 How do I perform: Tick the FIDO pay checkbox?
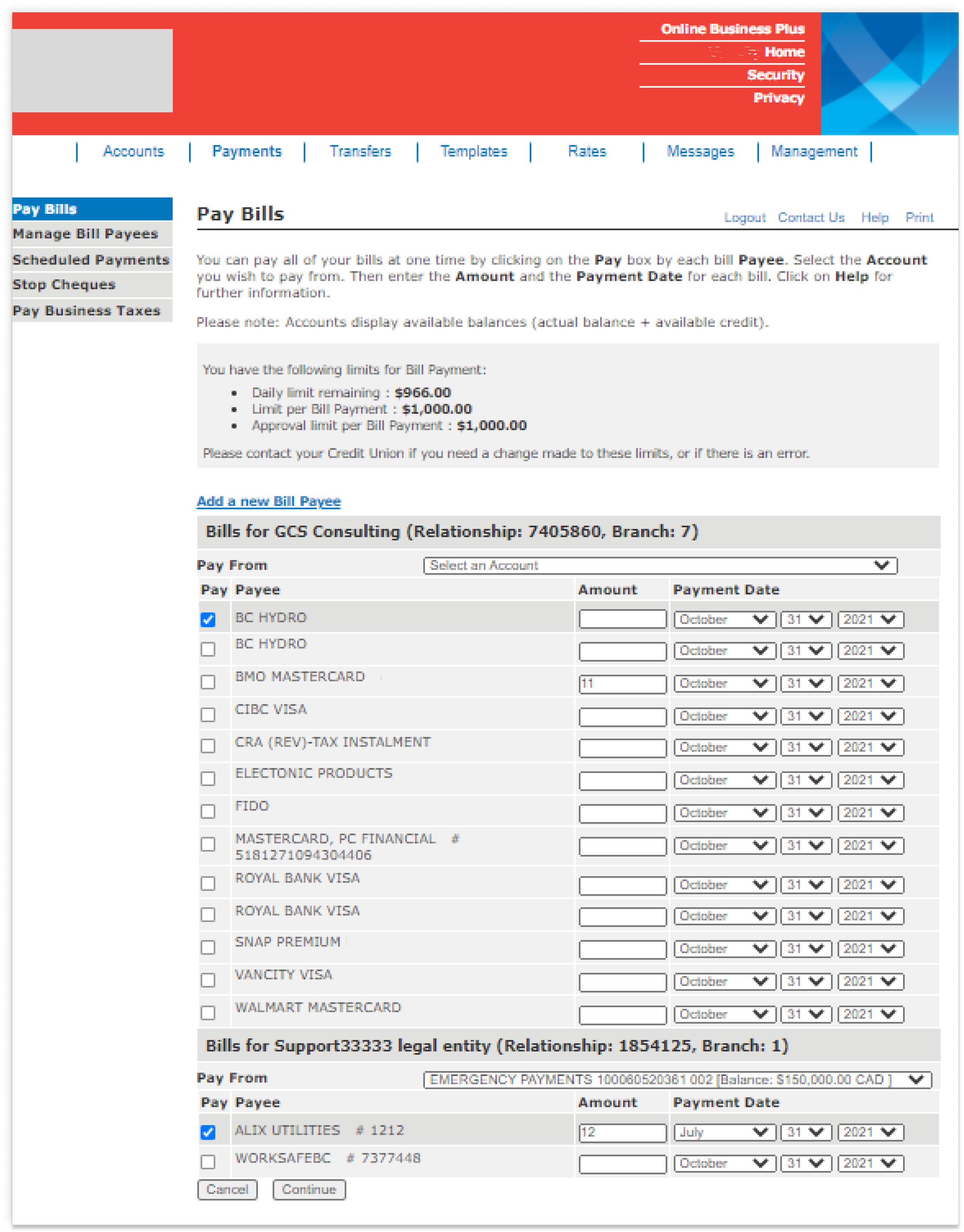click(x=208, y=811)
